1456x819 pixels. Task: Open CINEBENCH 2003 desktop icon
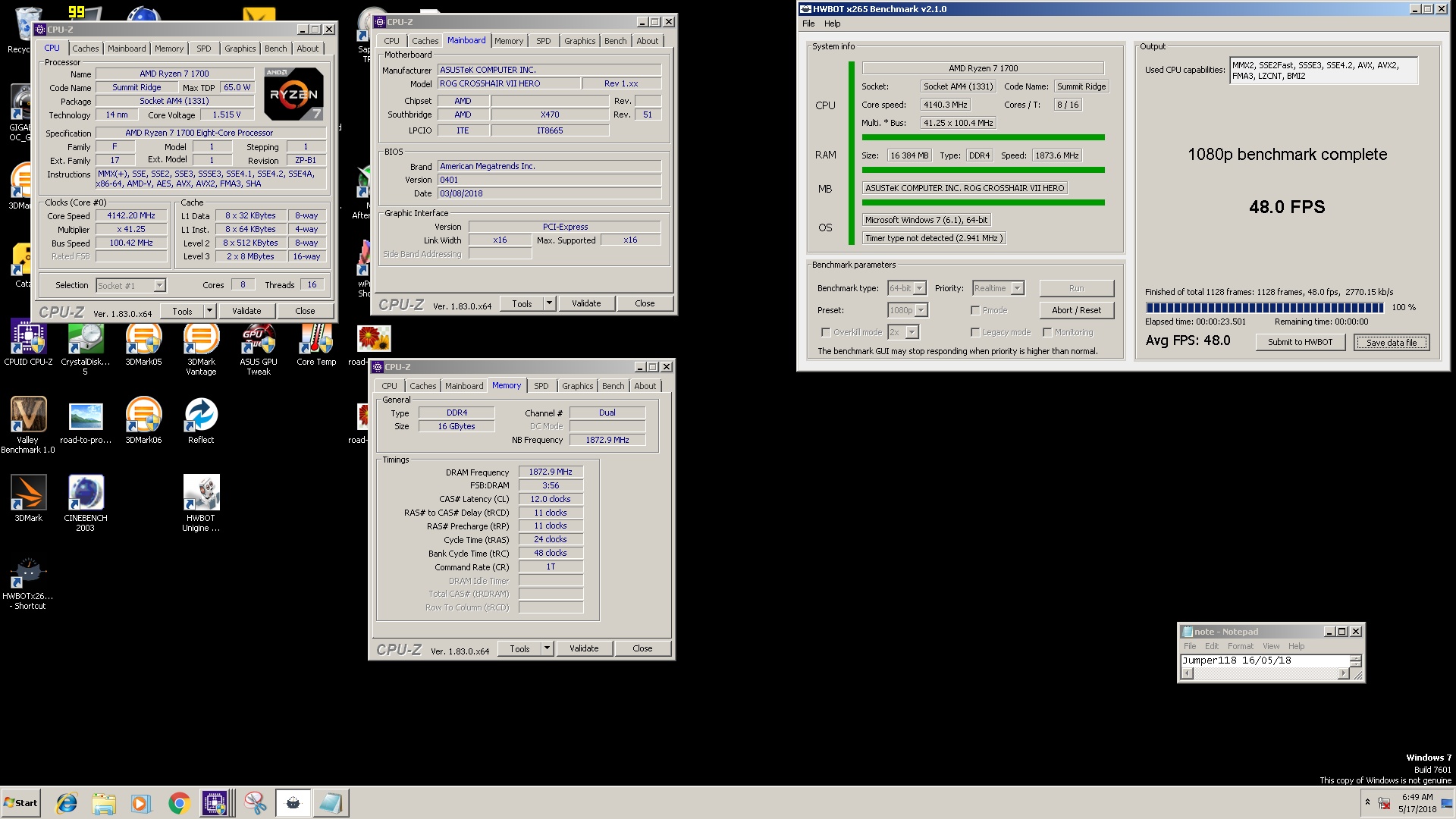click(86, 503)
